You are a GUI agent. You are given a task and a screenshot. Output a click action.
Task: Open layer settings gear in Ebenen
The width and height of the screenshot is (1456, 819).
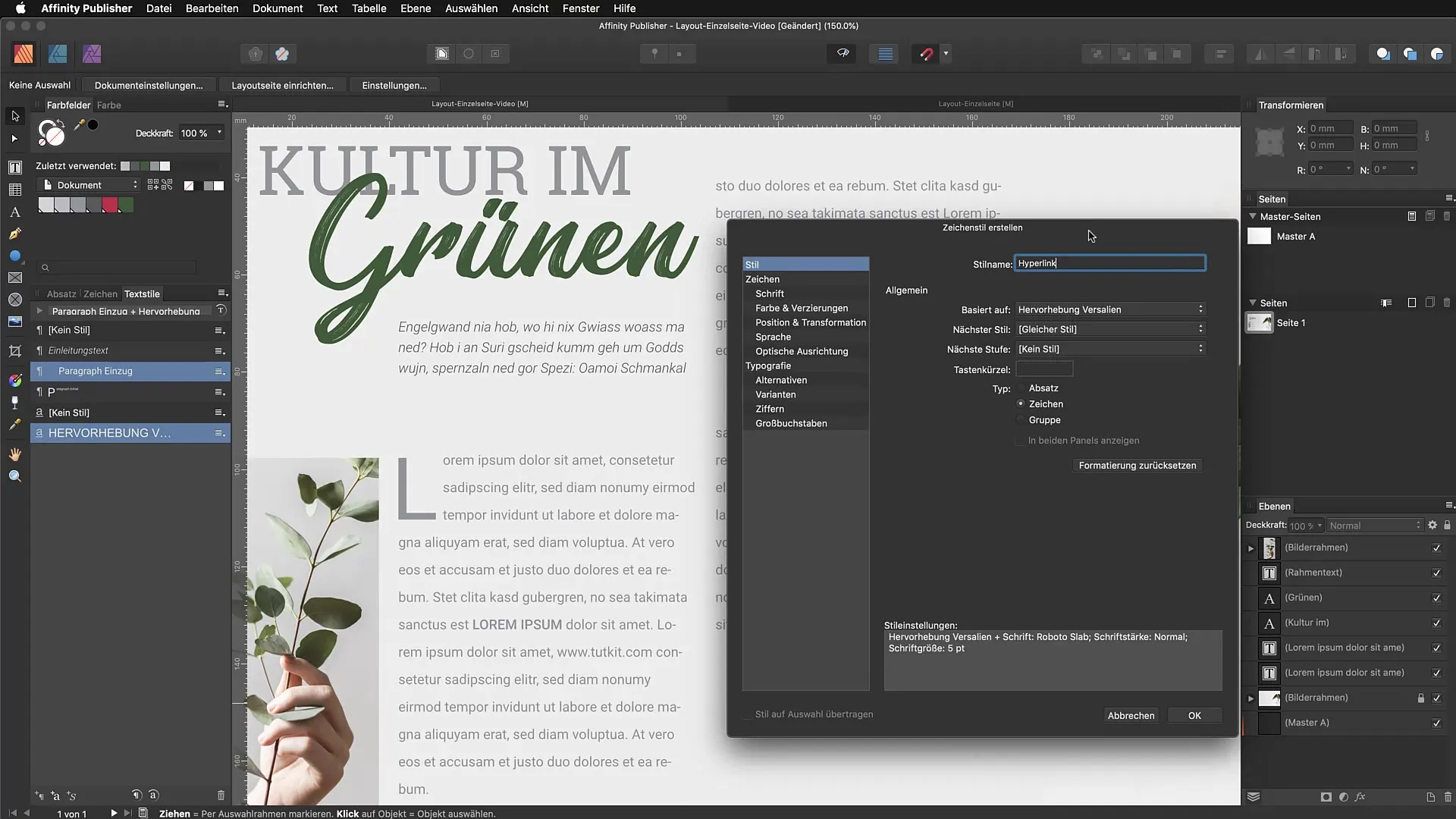click(x=1432, y=525)
